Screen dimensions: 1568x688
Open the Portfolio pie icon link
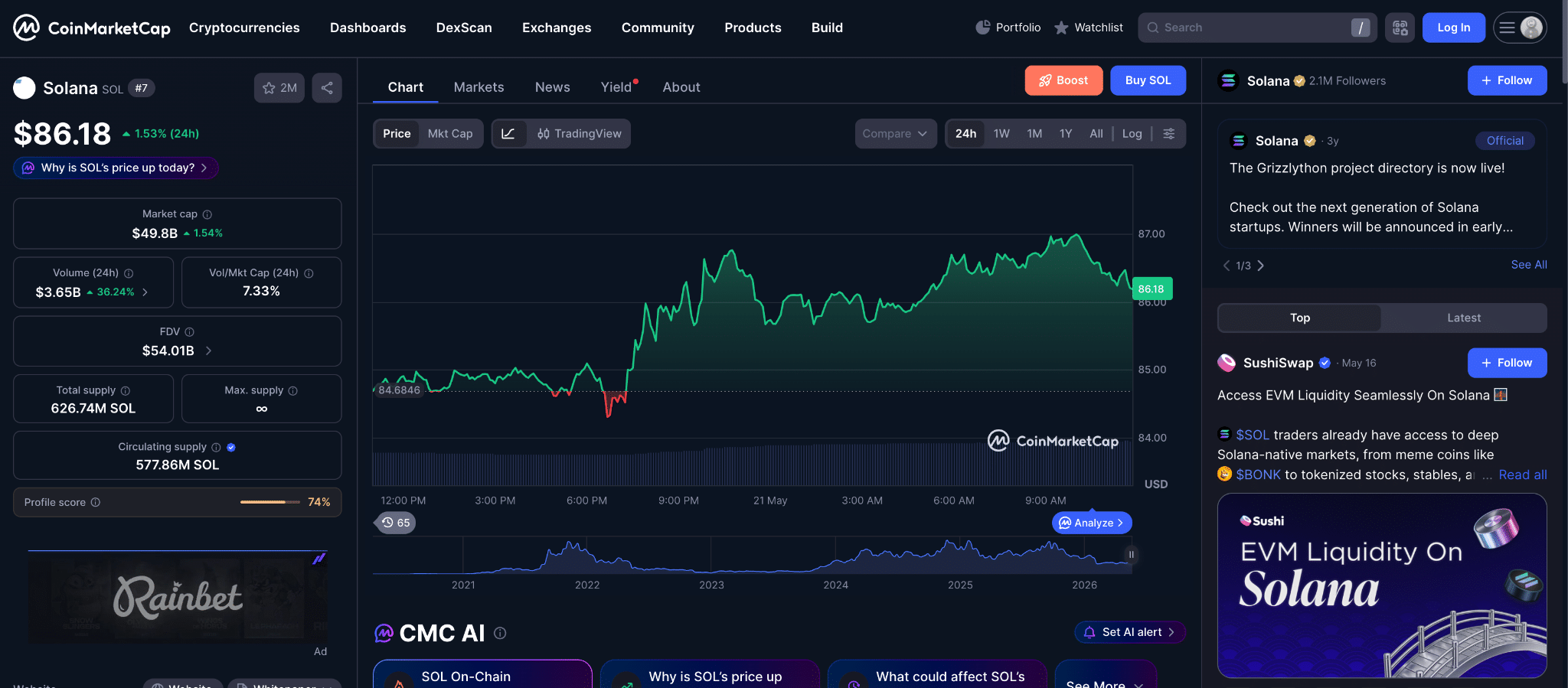1008,28
